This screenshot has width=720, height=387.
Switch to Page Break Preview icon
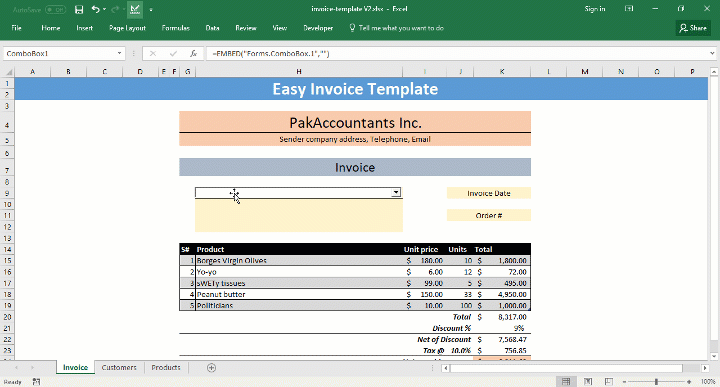point(609,381)
